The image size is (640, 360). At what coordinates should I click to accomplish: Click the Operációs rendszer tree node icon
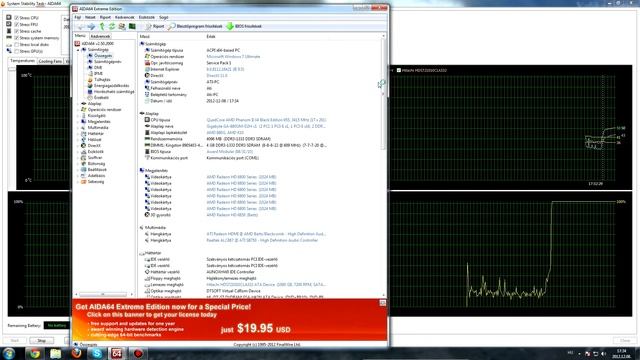[83, 110]
